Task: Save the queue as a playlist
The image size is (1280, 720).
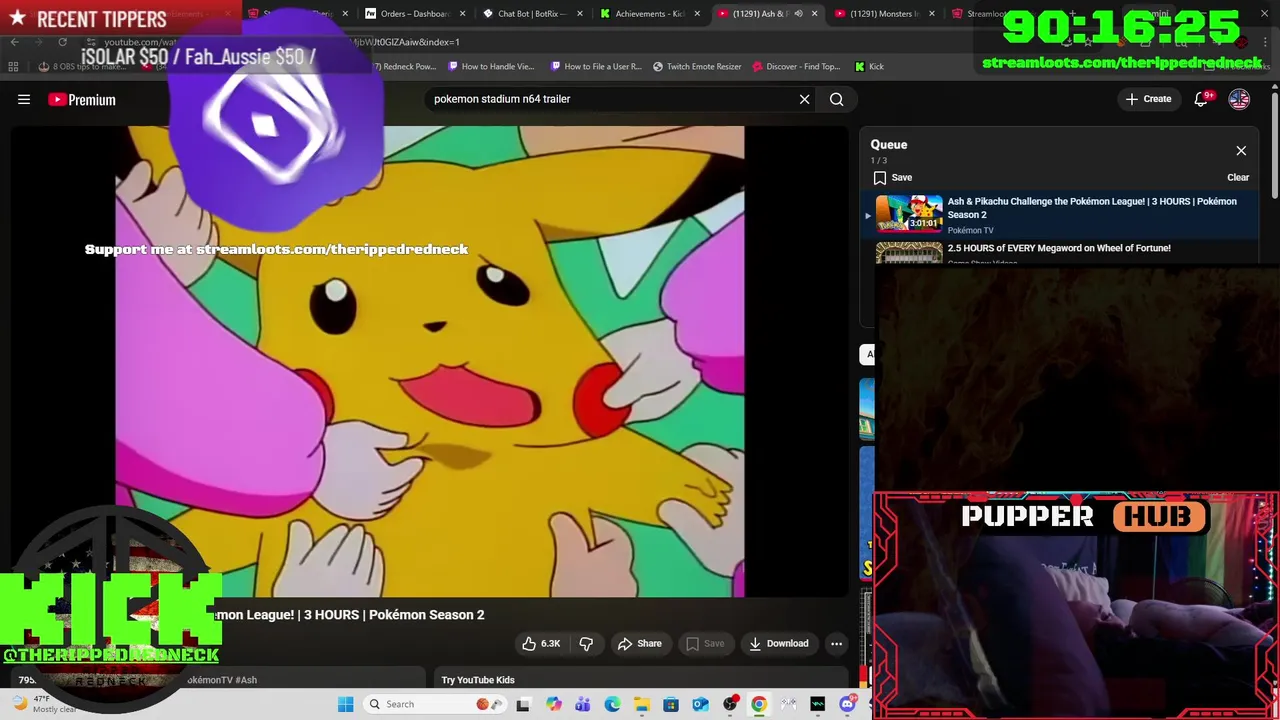Action: [x=892, y=177]
